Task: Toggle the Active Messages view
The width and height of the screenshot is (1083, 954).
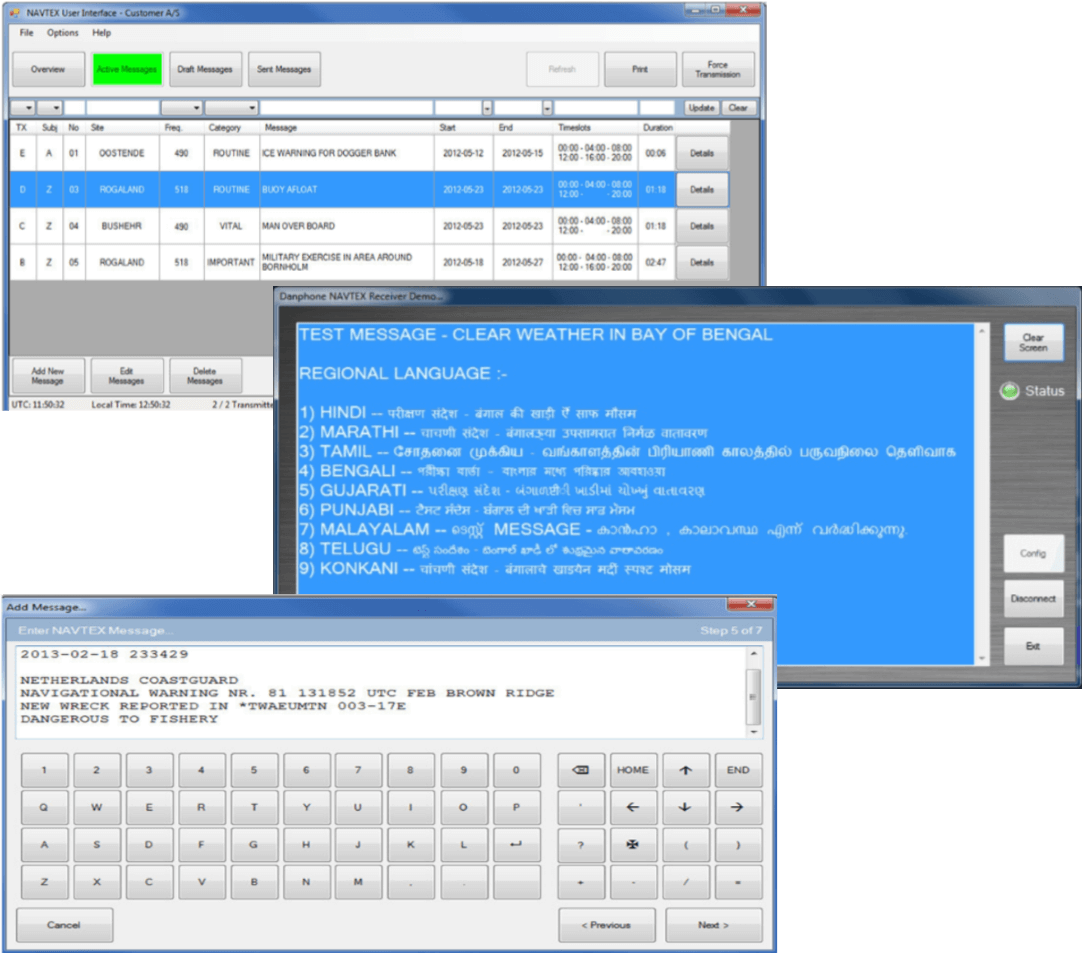Action: (x=127, y=69)
